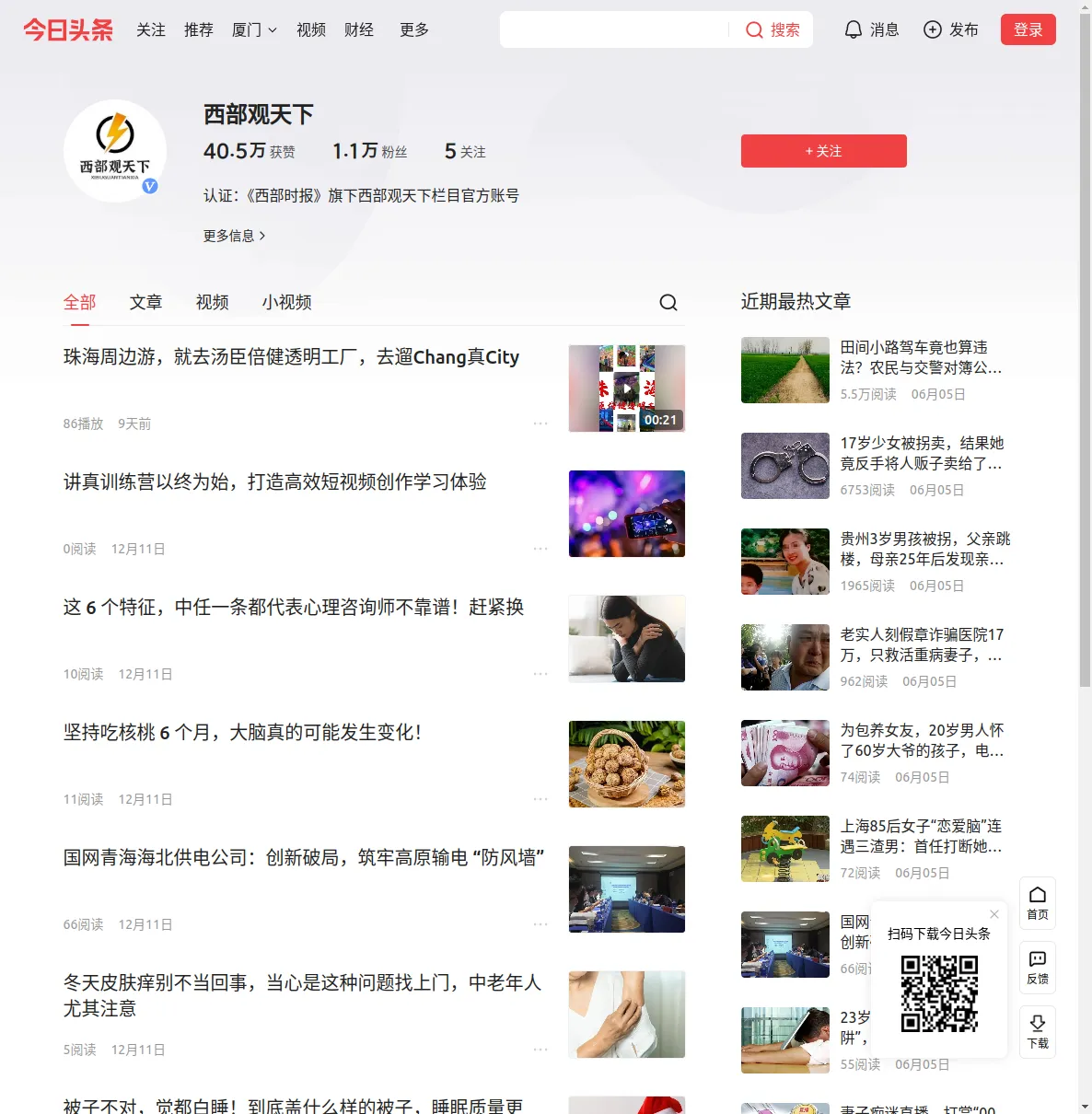Open hot article 老实人刻假章诈骗医院
This screenshot has height=1114, width=1092.
coord(922,644)
